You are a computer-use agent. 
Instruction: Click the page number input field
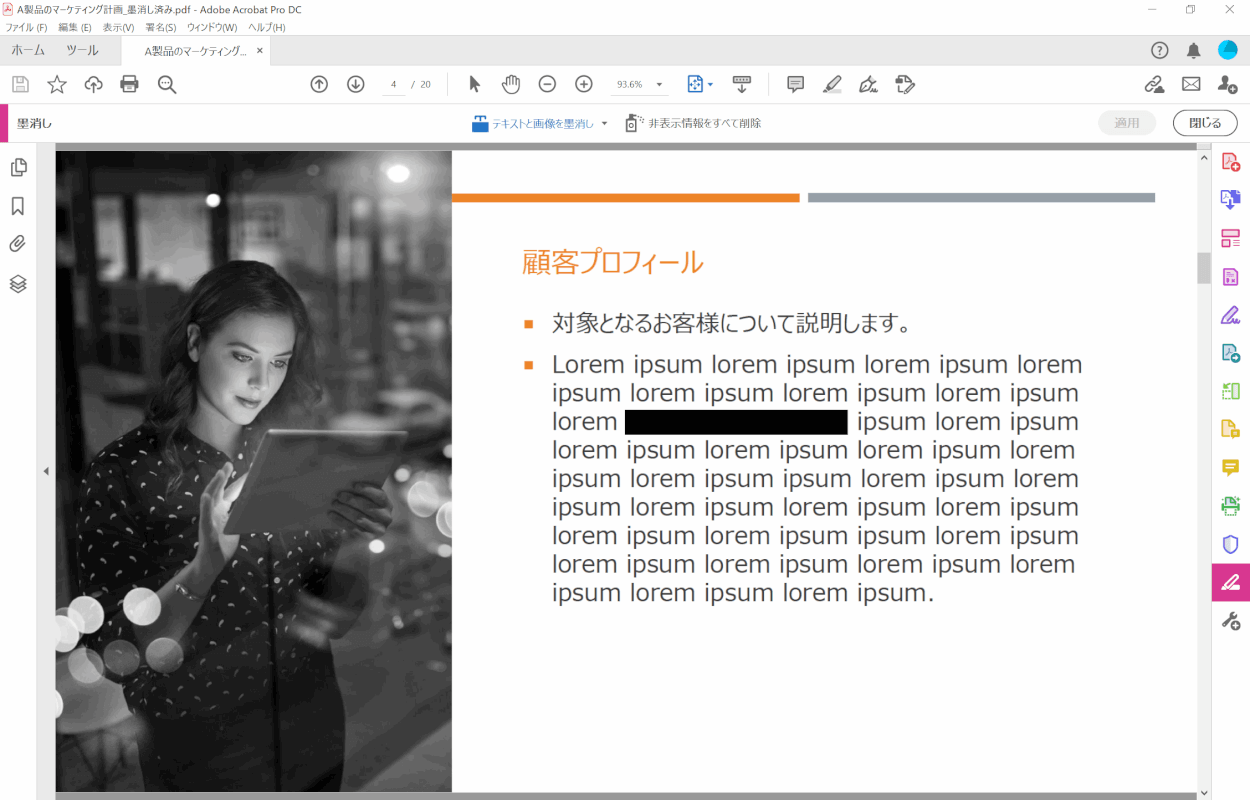click(394, 84)
